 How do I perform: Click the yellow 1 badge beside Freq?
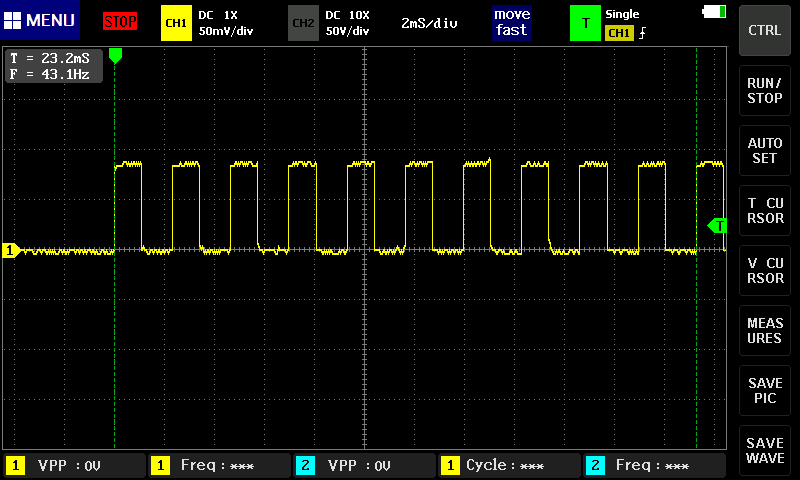coord(160,466)
